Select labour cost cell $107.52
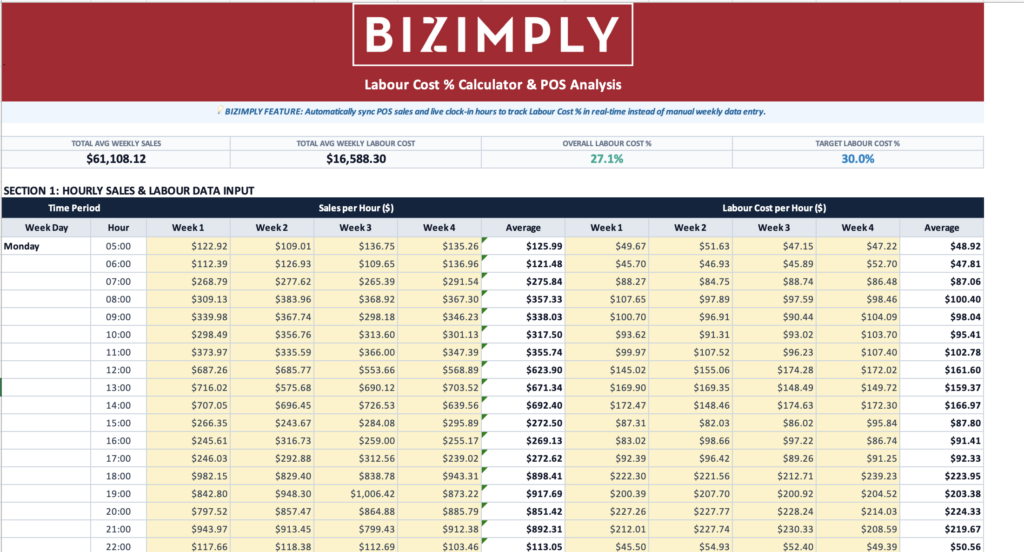The image size is (1024, 552). tap(690, 352)
